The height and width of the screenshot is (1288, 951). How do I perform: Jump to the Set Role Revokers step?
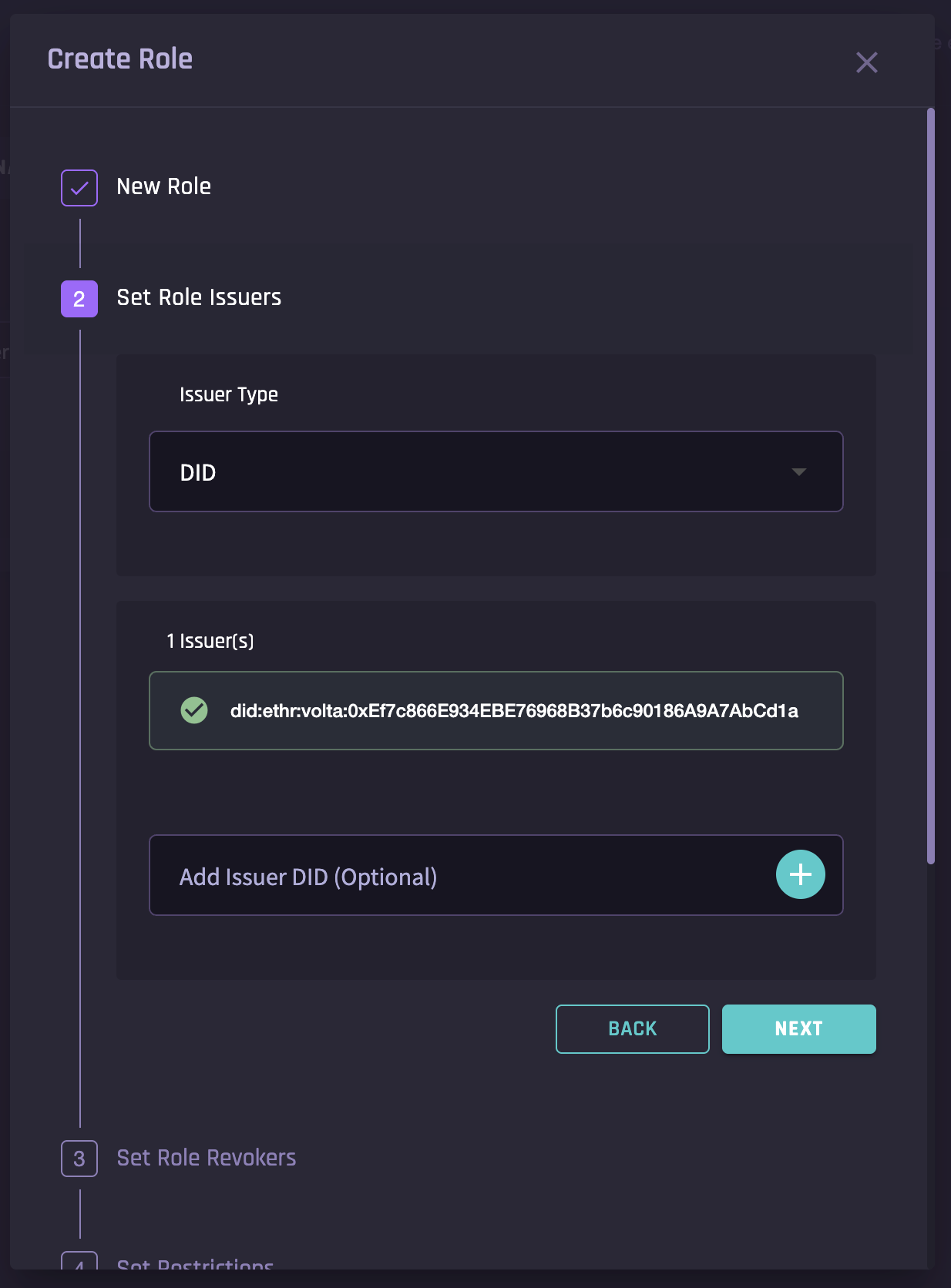(206, 1158)
